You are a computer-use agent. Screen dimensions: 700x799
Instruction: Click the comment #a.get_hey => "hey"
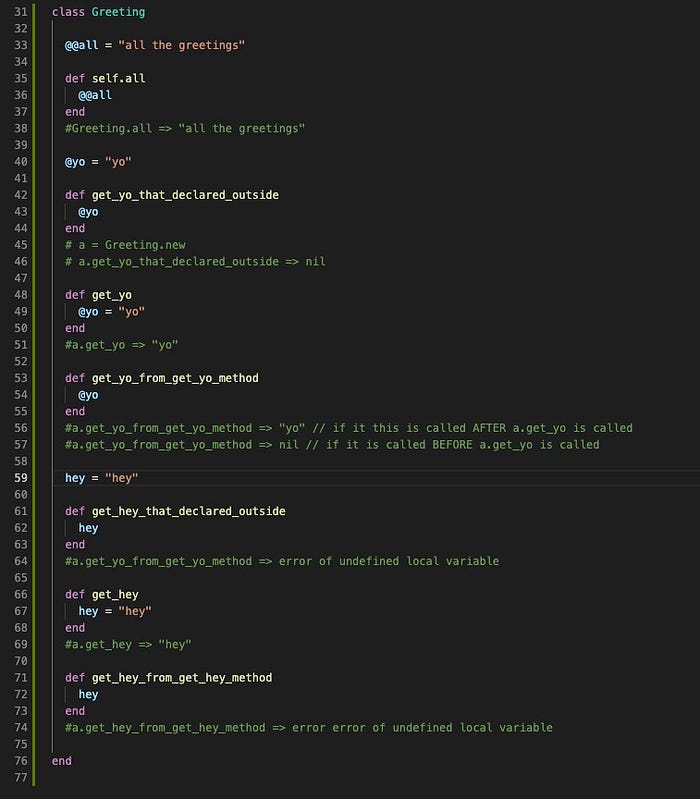click(x=128, y=645)
